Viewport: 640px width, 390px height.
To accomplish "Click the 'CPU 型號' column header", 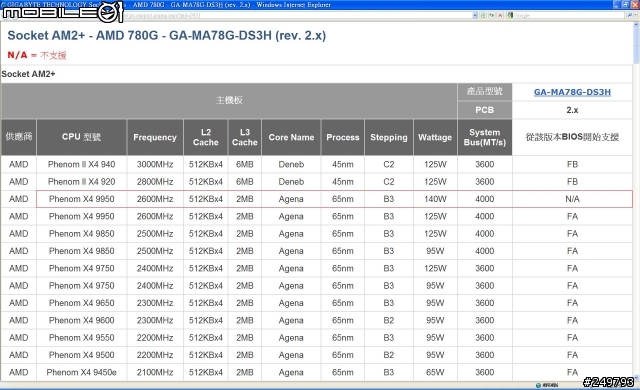I will [x=81, y=137].
